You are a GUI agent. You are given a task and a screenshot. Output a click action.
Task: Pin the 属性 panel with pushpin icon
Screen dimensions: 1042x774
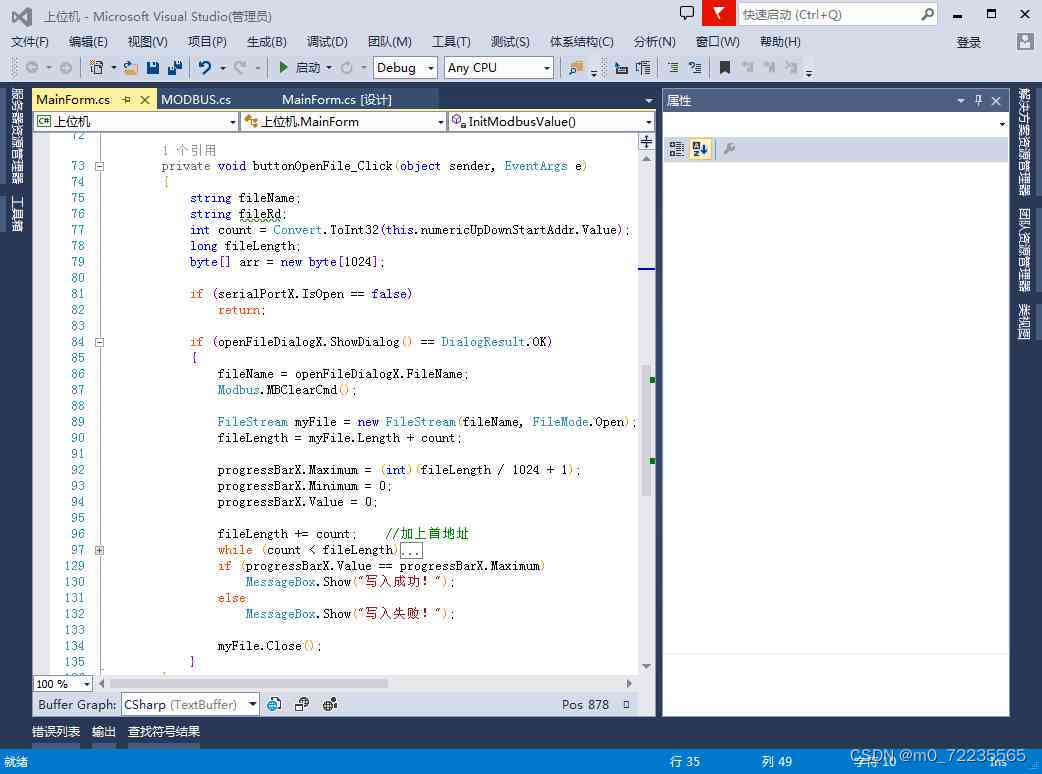(x=978, y=100)
